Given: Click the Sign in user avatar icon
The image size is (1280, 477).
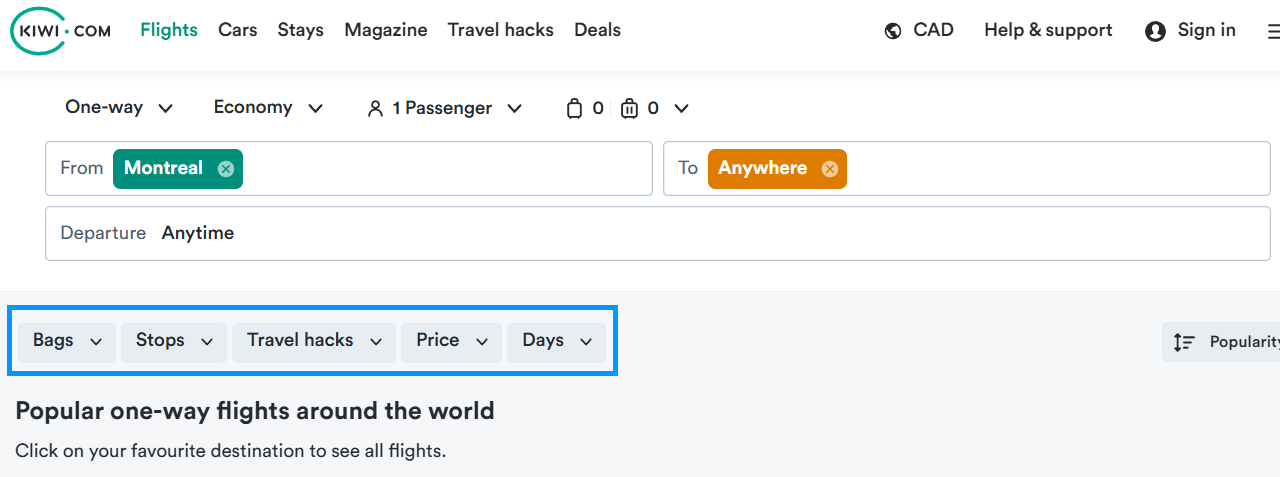Looking at the screenshot, I should (1155, 31).
